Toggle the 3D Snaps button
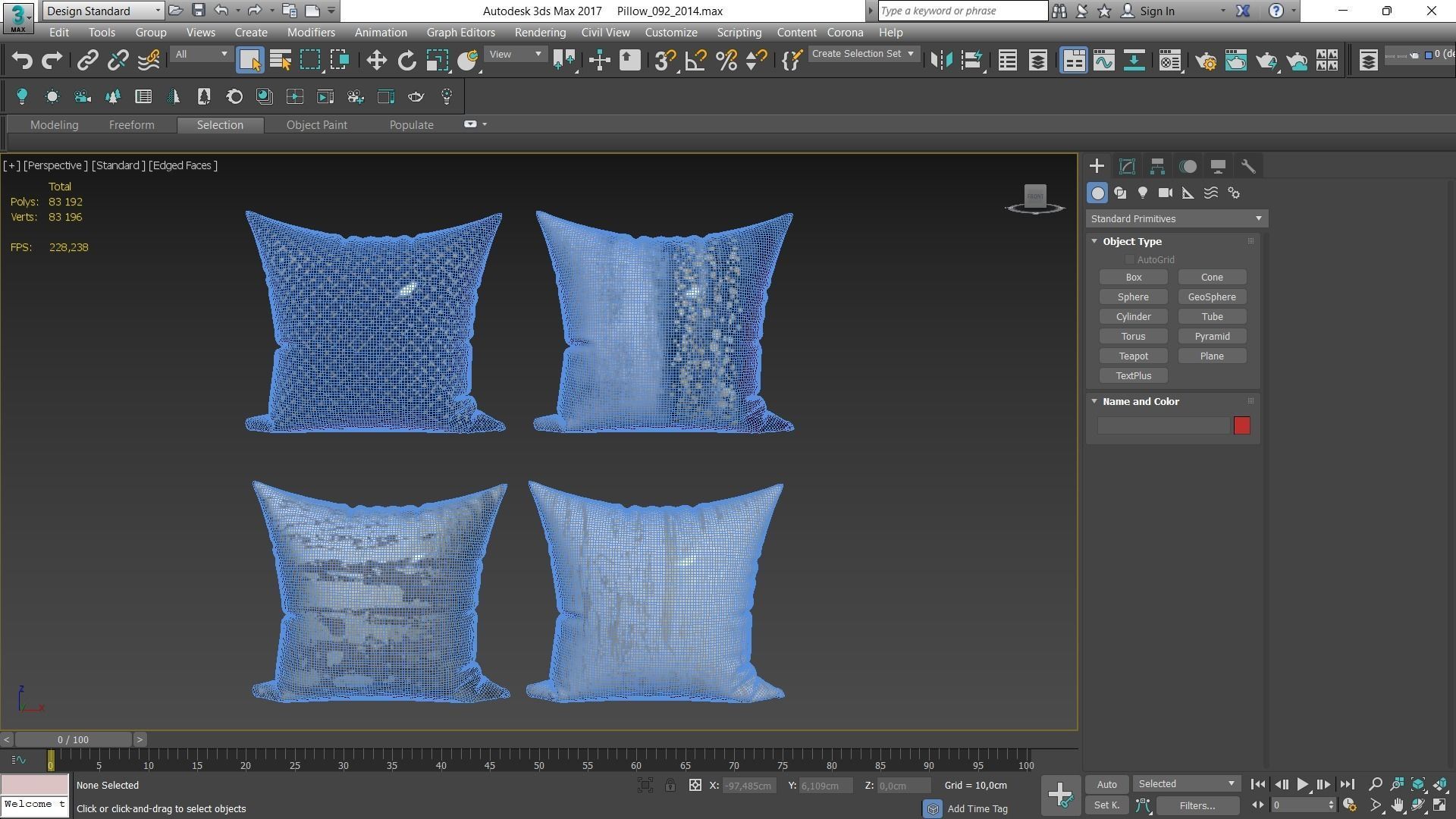Image resolution: width=1456 pixels, height=819 pixels. [665, 61]
